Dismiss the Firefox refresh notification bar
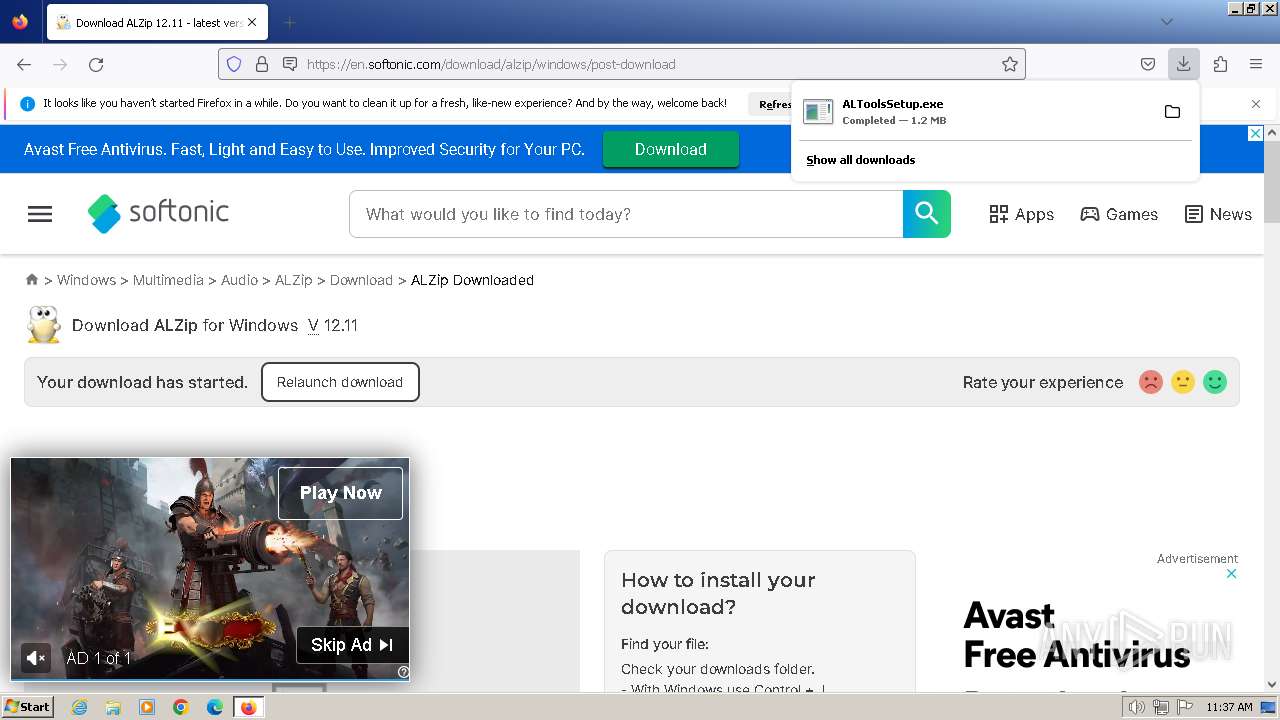This screenshot has width=1280, height=720. (1256, 104)
